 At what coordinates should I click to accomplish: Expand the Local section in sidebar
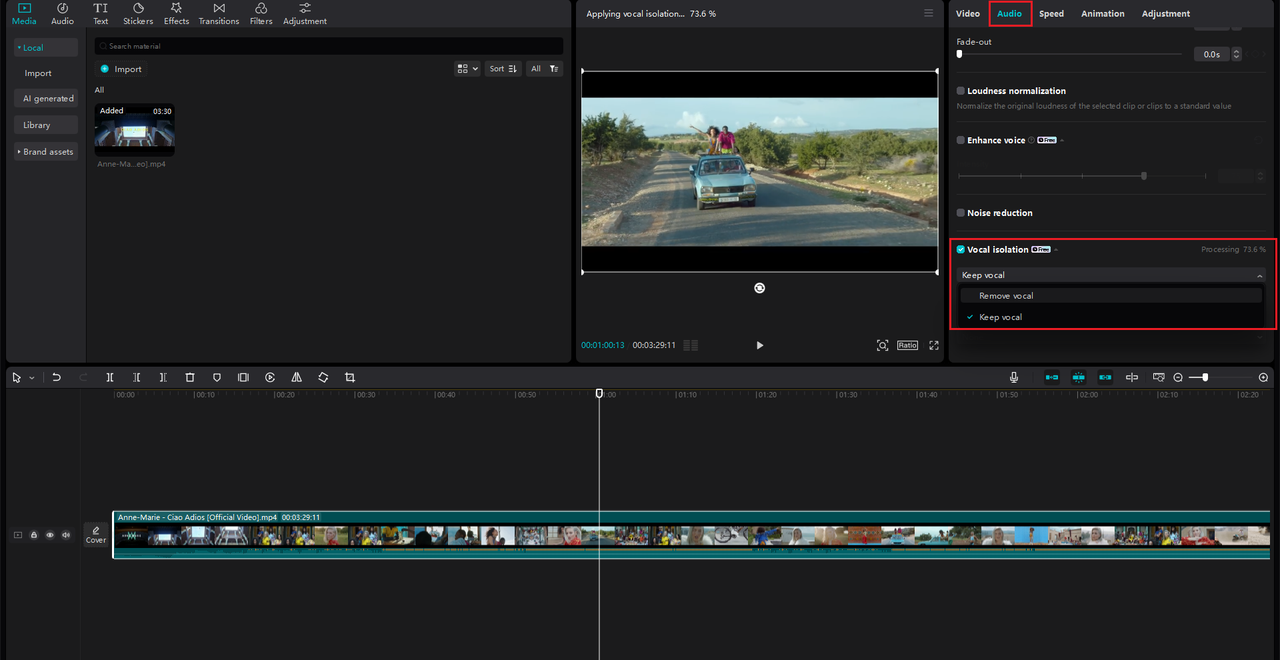point(45,48)
